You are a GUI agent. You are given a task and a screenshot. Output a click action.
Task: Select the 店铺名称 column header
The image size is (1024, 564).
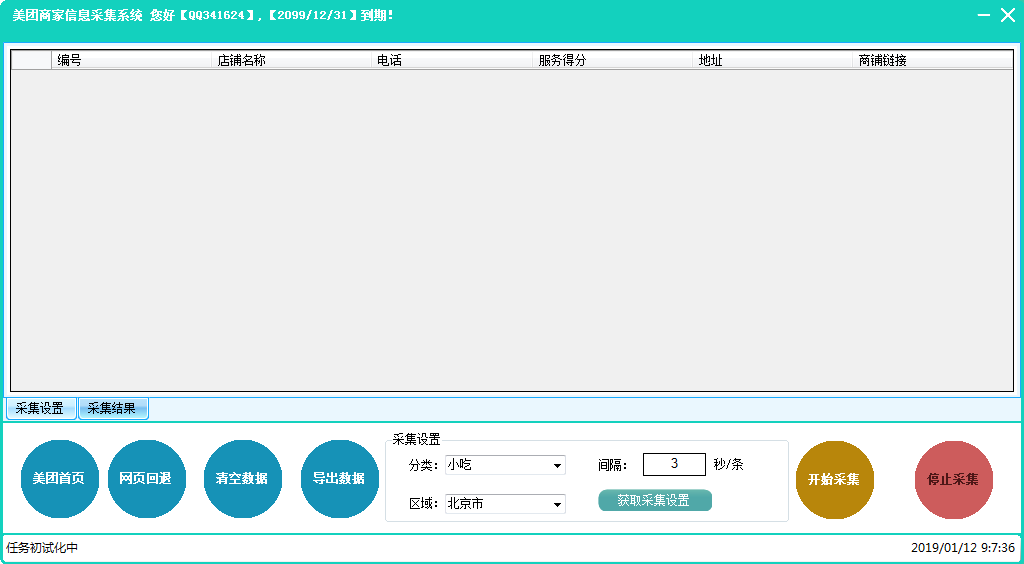click(292, 60)
